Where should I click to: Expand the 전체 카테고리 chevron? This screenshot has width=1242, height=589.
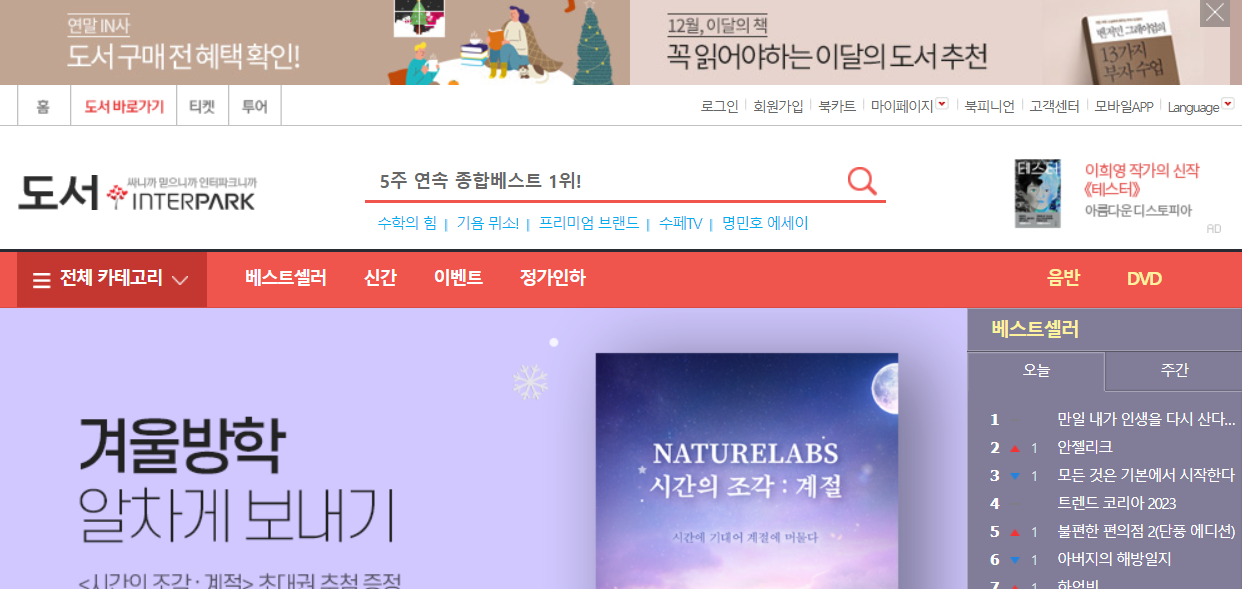(x=180, y=280)
